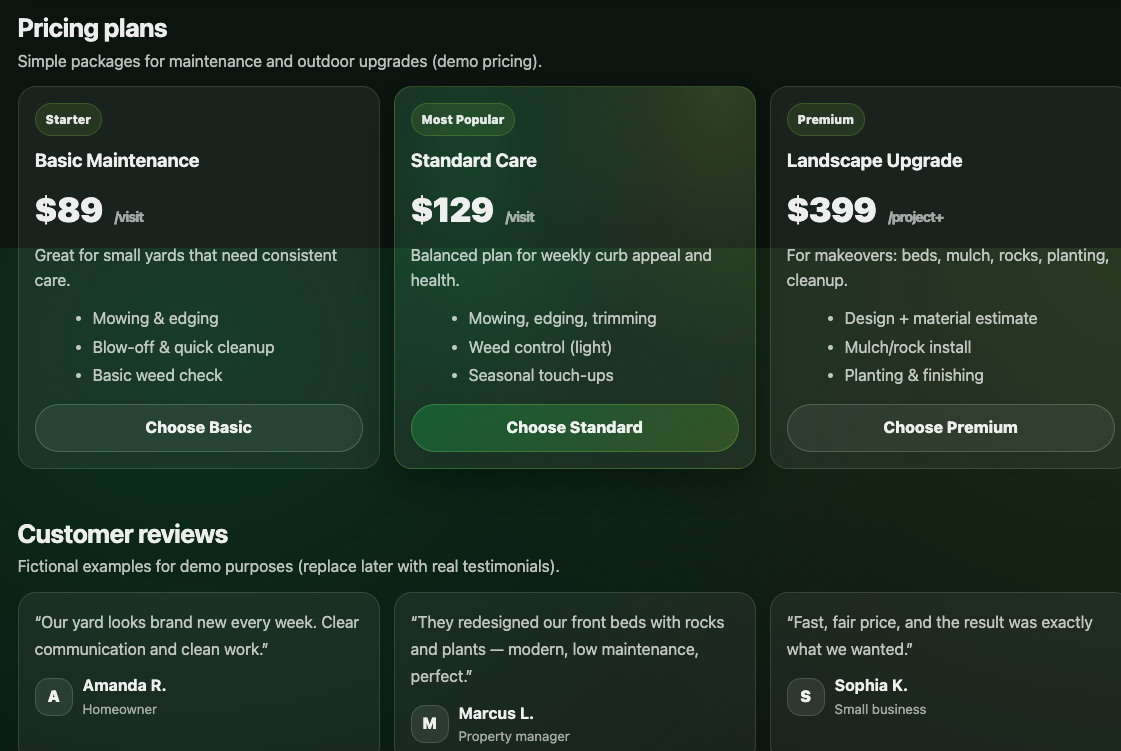Click the $399 price
This screenshot has height=751, width=1121.
tap(831, 210)
